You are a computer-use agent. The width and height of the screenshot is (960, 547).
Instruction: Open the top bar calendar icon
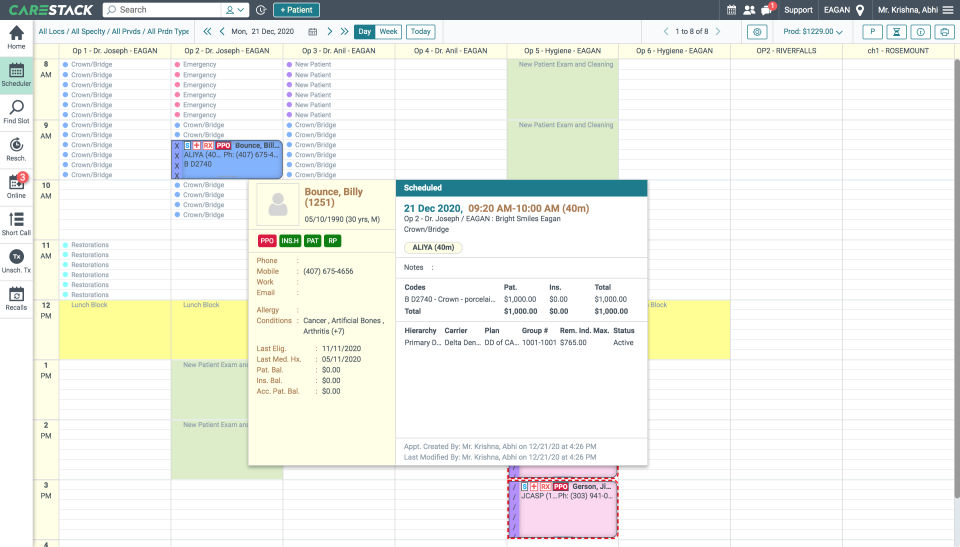pyautogui.click(x=731, y=10)
